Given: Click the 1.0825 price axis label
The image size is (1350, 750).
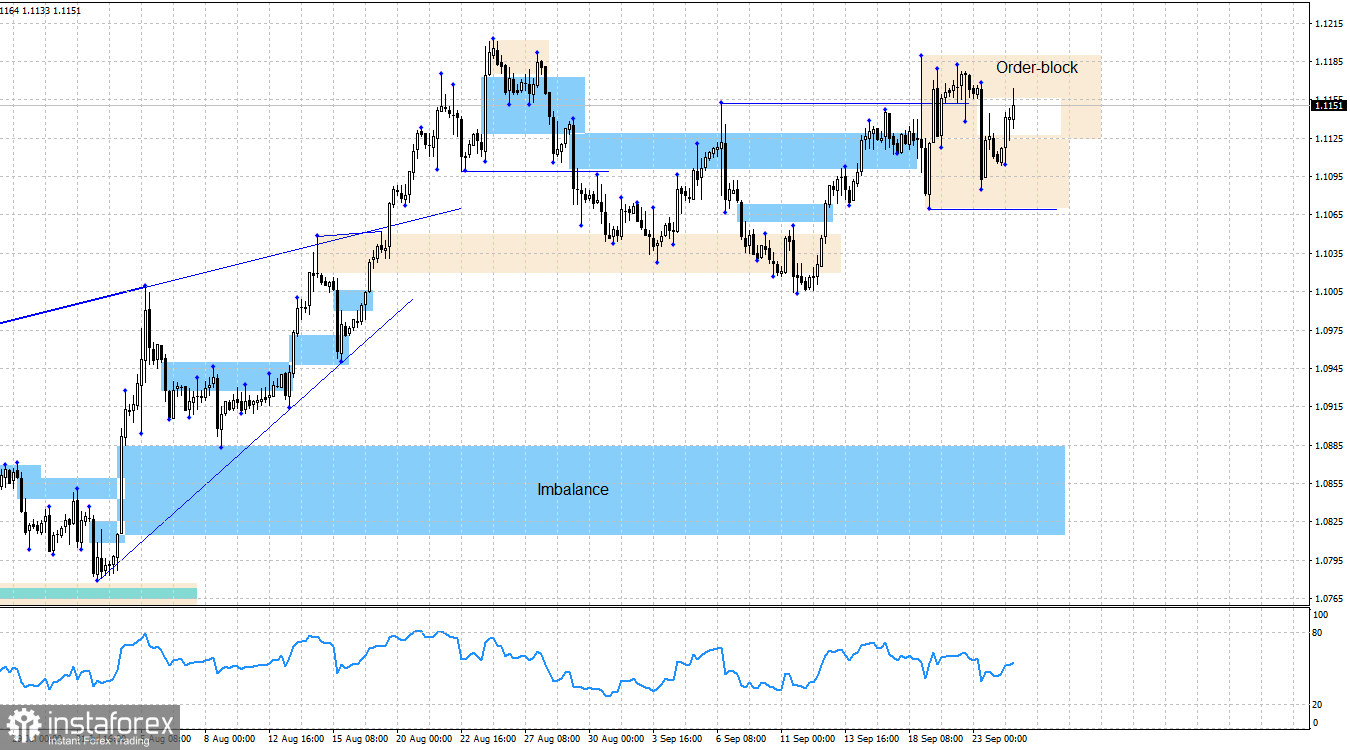Looking at the screenshot, I should (1329, 522).
